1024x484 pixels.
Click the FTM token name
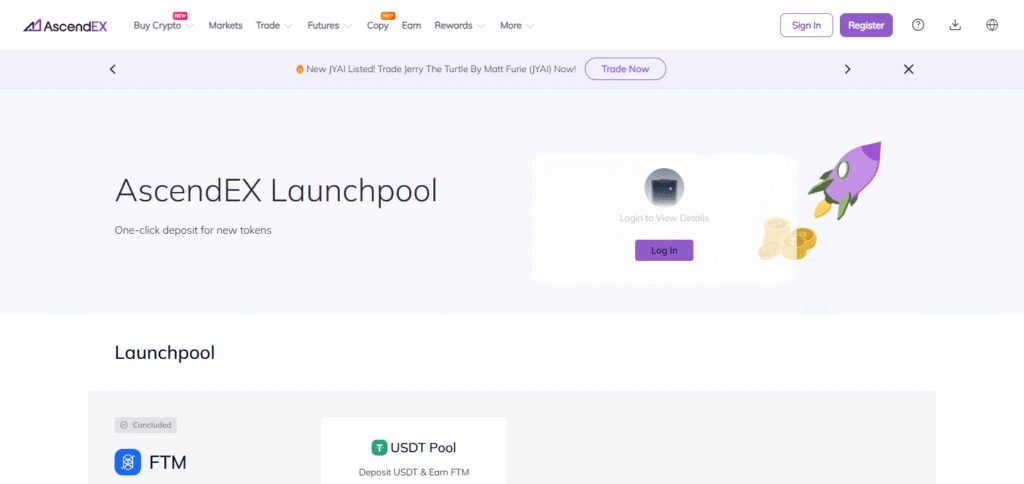click(168, 462)
